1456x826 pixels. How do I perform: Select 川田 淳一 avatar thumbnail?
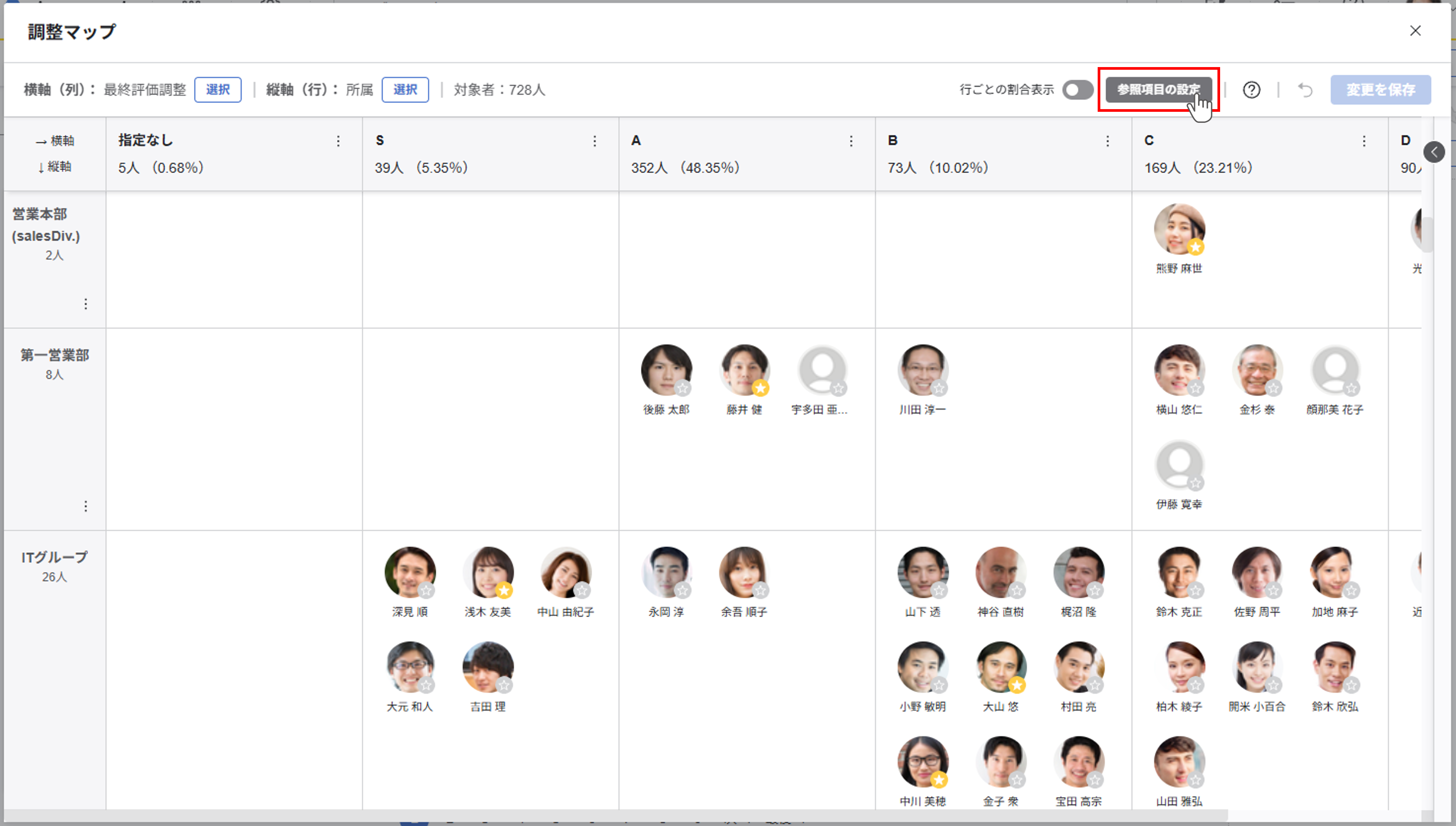click(922, 369)
